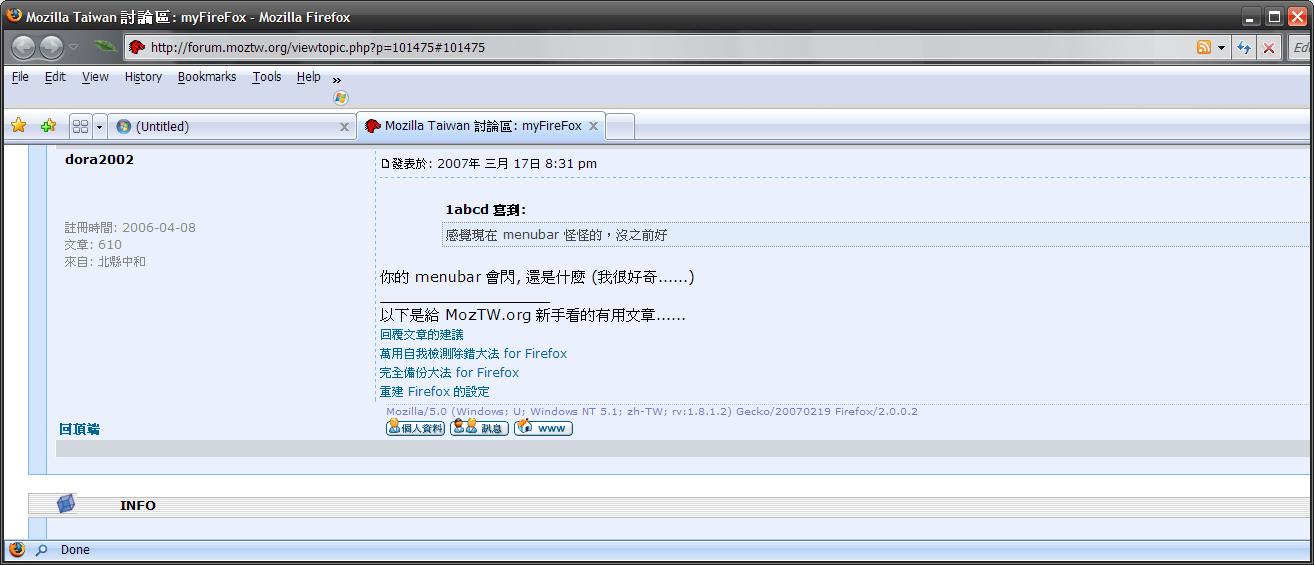Send a private message via 訊息 button
Viewport: 1314px width, 565px height.
479,428
